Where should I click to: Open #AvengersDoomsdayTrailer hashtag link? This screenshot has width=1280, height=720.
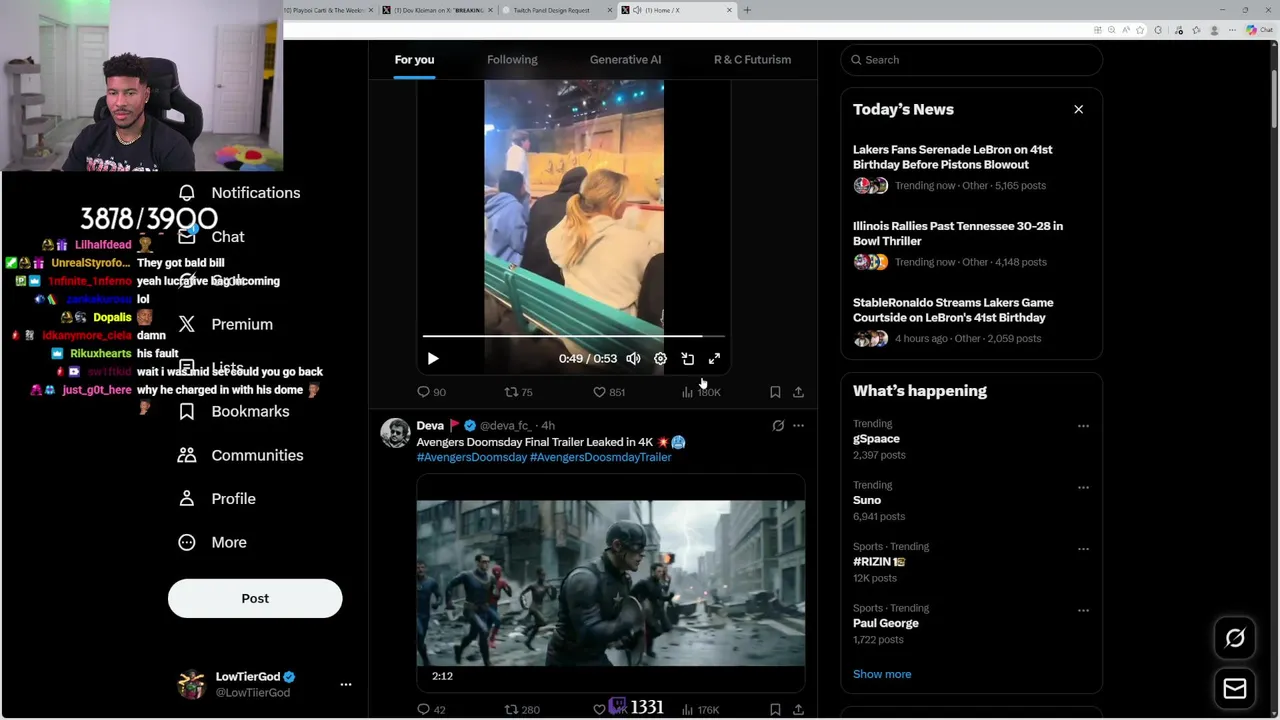pos(601,457)
